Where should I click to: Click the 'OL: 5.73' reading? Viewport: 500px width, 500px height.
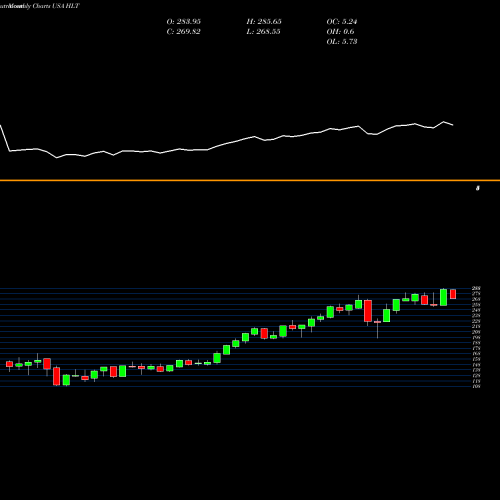[342, 42]
